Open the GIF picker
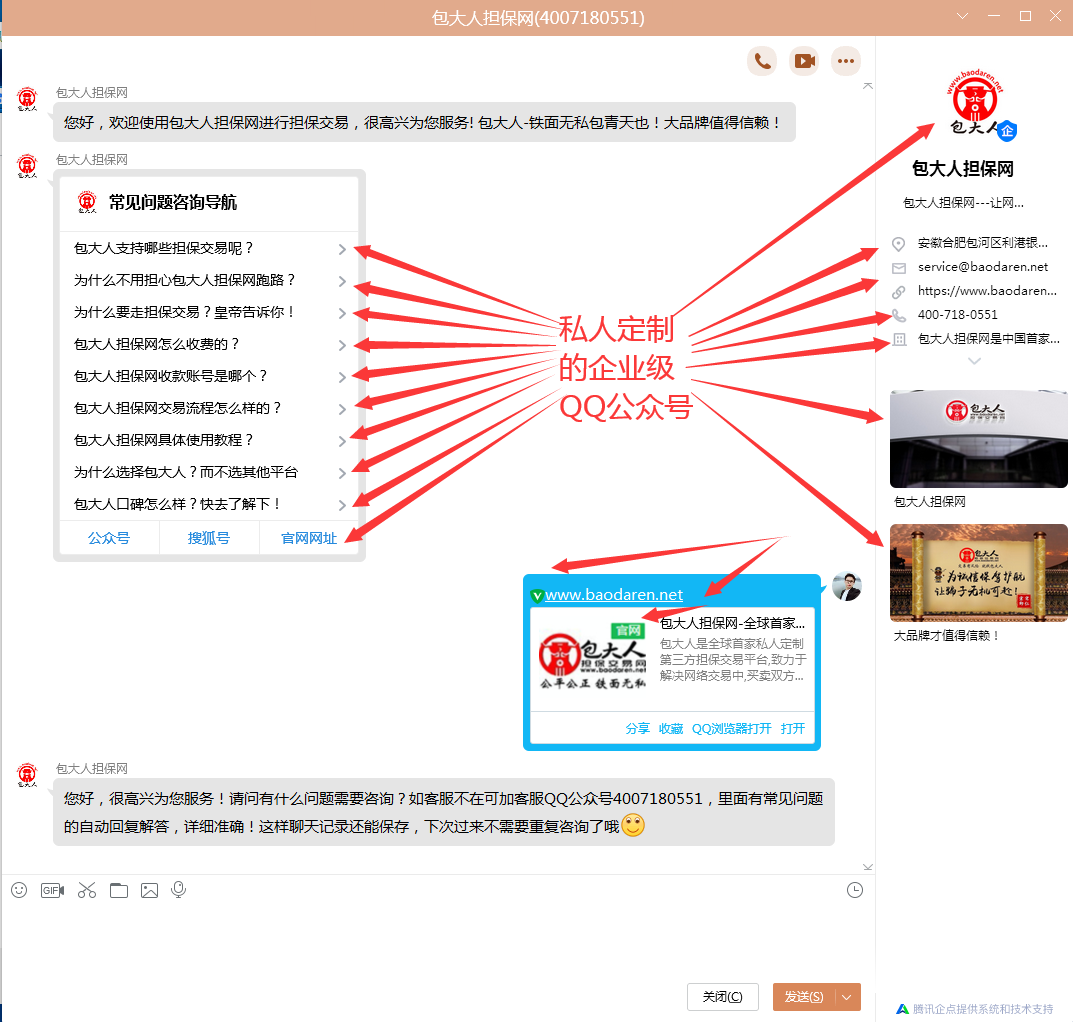The width and height of the screenshot is (1073, 1022). [x=52, y=890]
